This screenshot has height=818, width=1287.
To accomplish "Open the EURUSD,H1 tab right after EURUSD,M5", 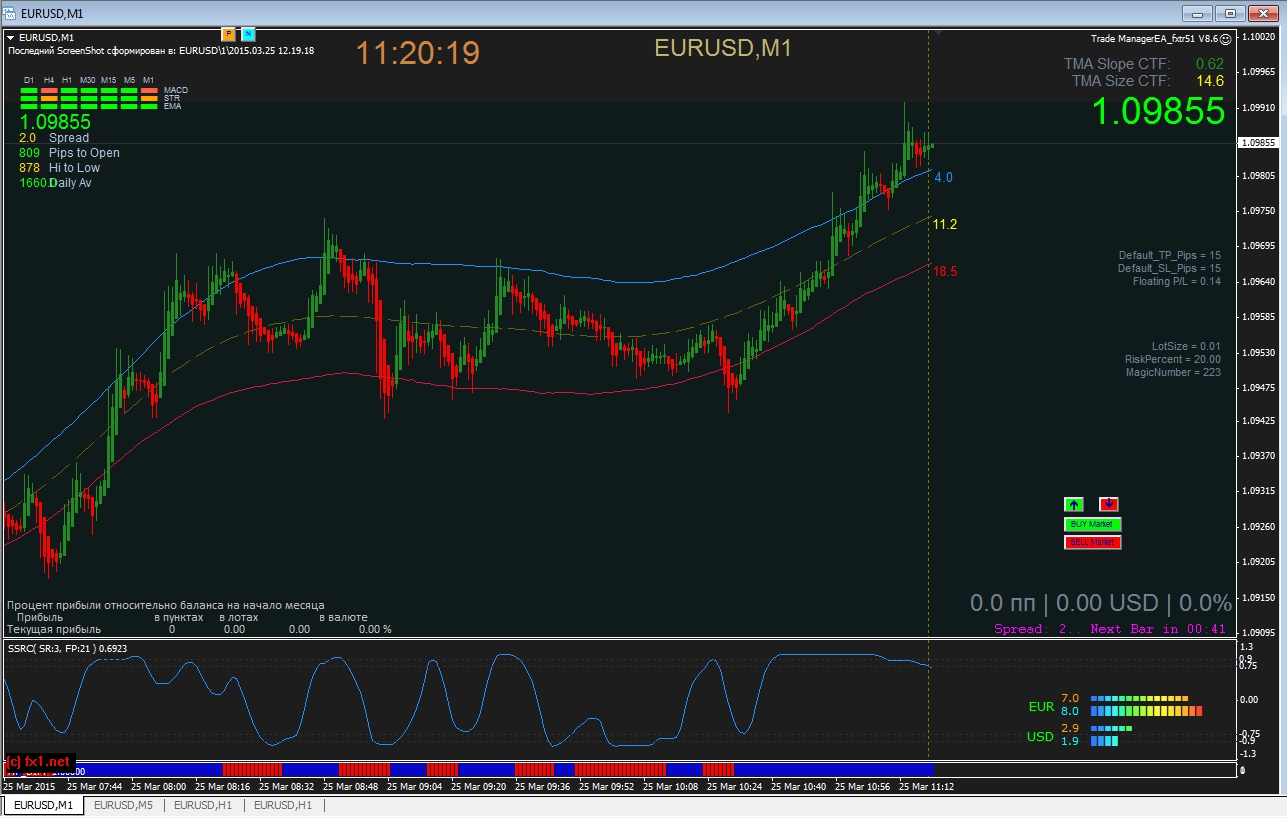I will click(203, 805).
